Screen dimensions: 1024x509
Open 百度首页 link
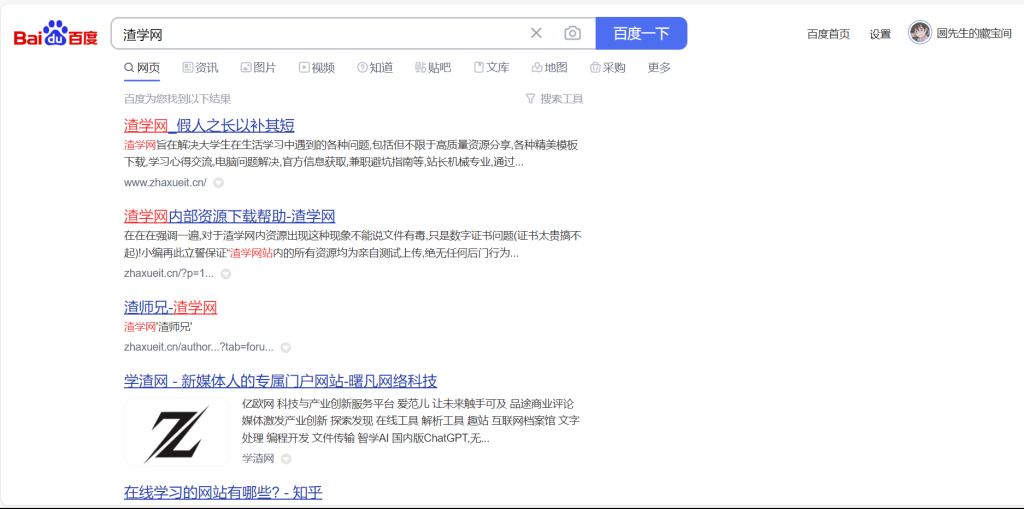828,34
